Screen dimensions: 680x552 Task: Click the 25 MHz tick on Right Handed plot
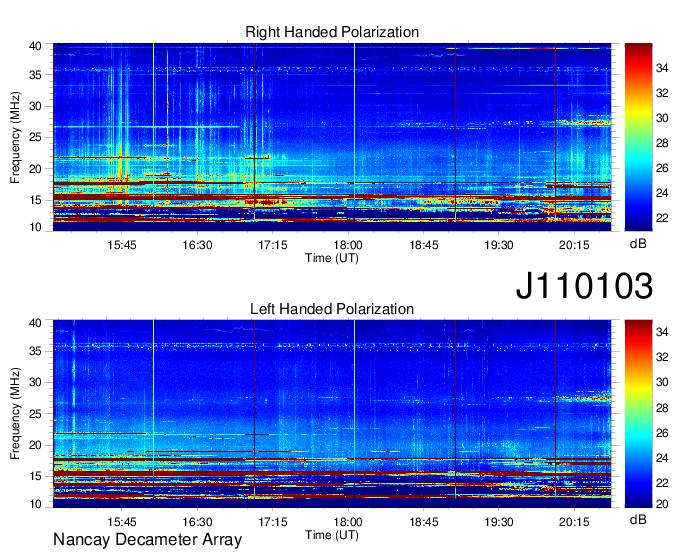[x=36, y=138]
